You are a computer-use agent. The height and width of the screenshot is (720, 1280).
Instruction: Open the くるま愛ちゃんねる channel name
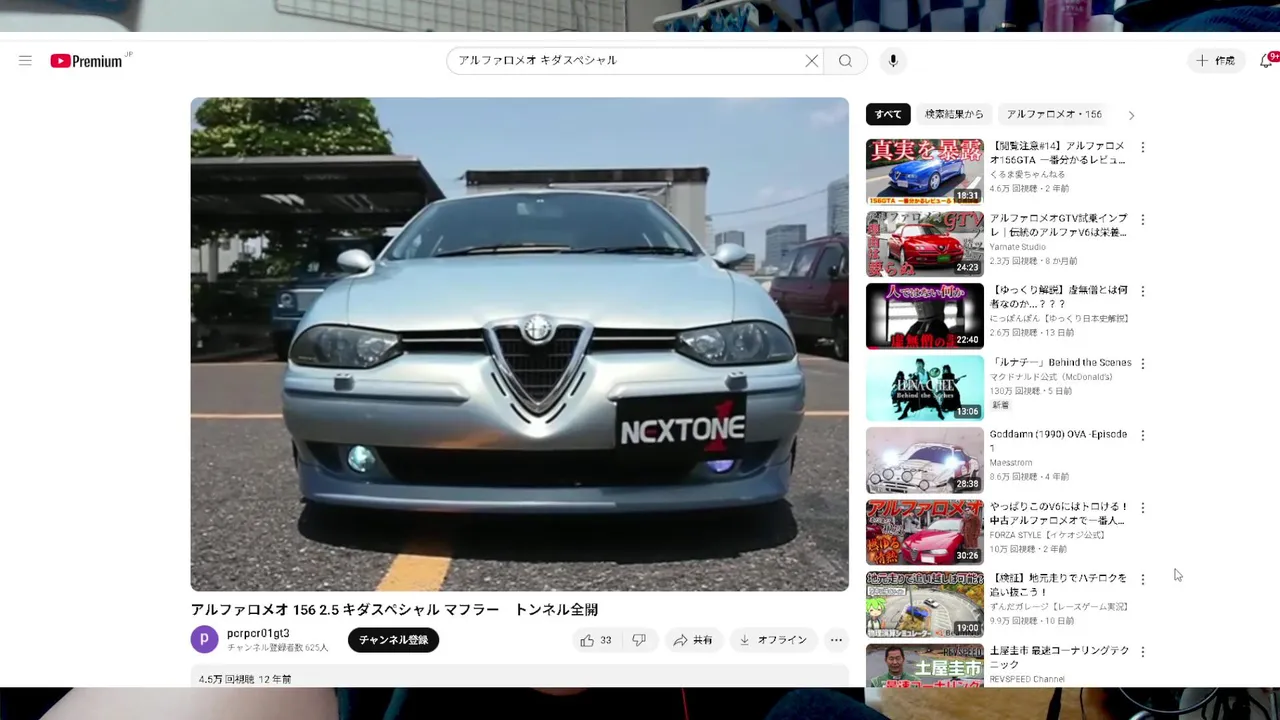[1028, 174]
